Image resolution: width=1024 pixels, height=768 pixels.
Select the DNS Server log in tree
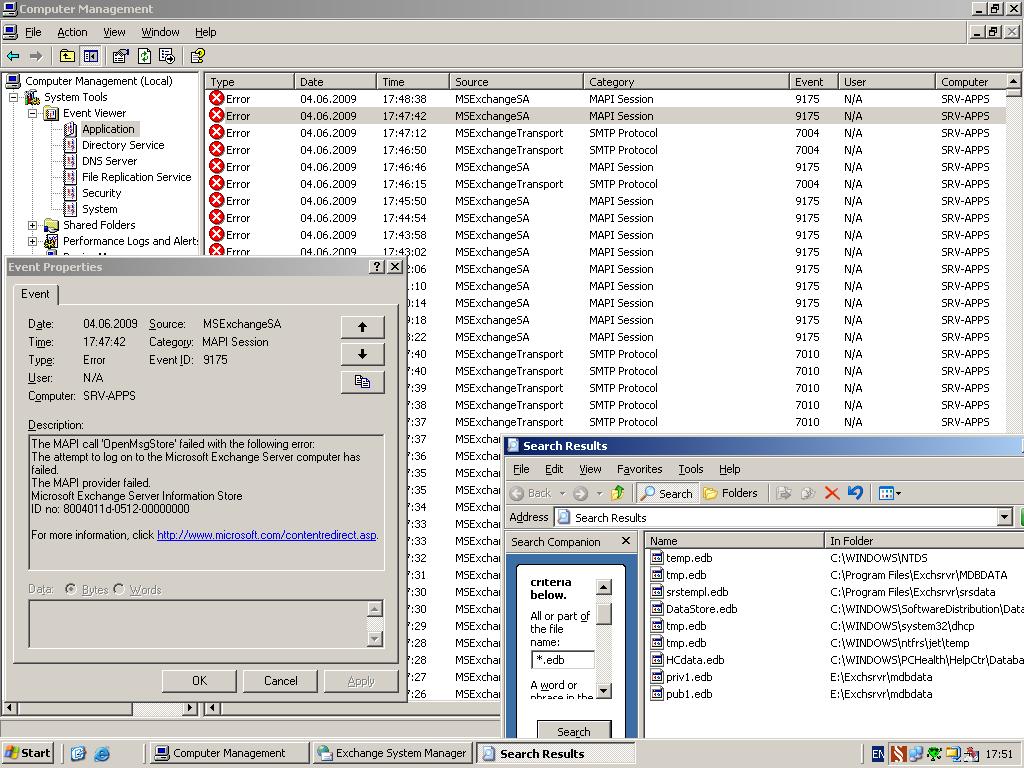[109, 161]
